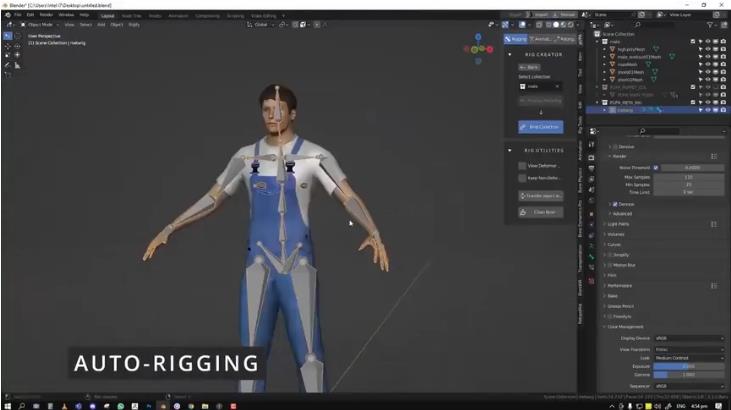731x410 pixels.
Task: Open the Output properties tab icon
Action: pos(592,168)
